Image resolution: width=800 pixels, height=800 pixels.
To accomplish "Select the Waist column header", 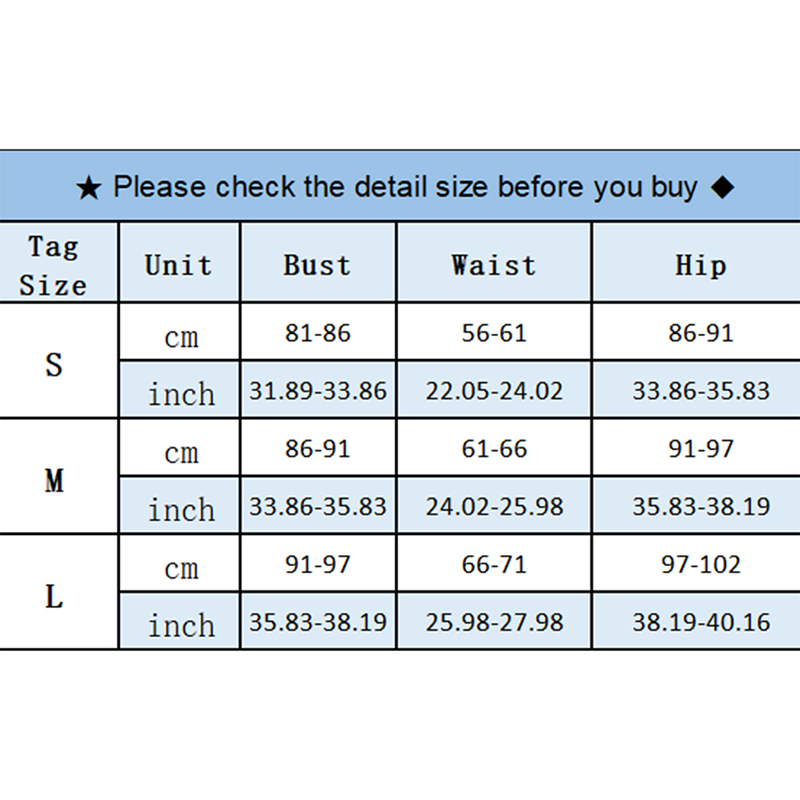I will pos(493,265).
